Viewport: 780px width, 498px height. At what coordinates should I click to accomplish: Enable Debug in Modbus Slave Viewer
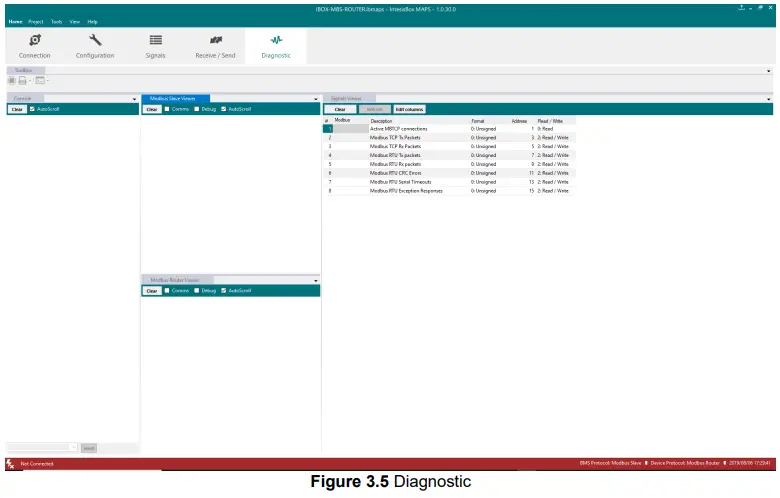tap(196, 109)
